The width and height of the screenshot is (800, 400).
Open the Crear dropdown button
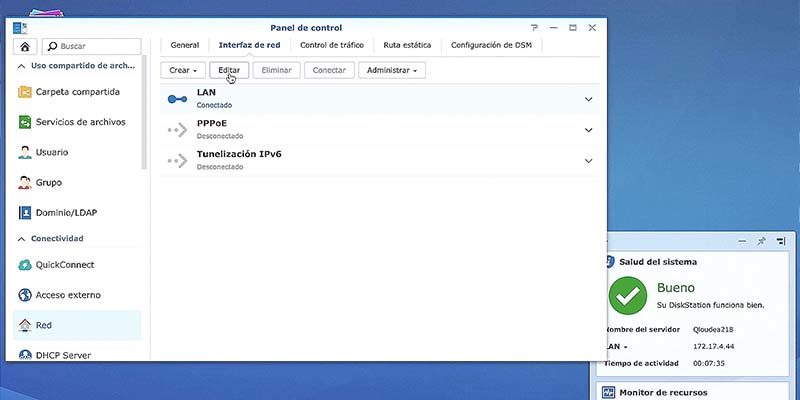tap(183, 70)
